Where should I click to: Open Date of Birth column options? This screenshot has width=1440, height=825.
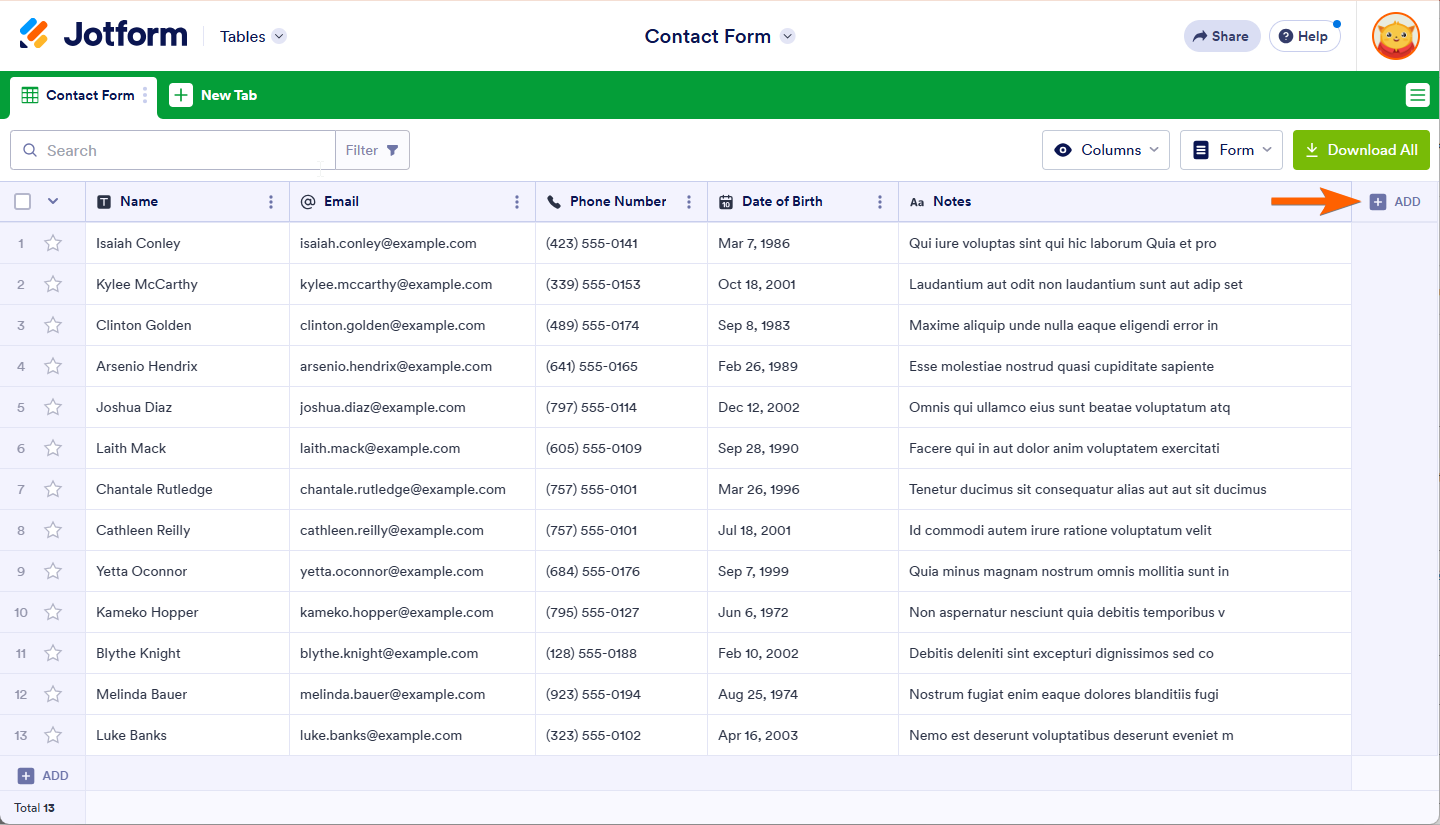pos(880,202)
